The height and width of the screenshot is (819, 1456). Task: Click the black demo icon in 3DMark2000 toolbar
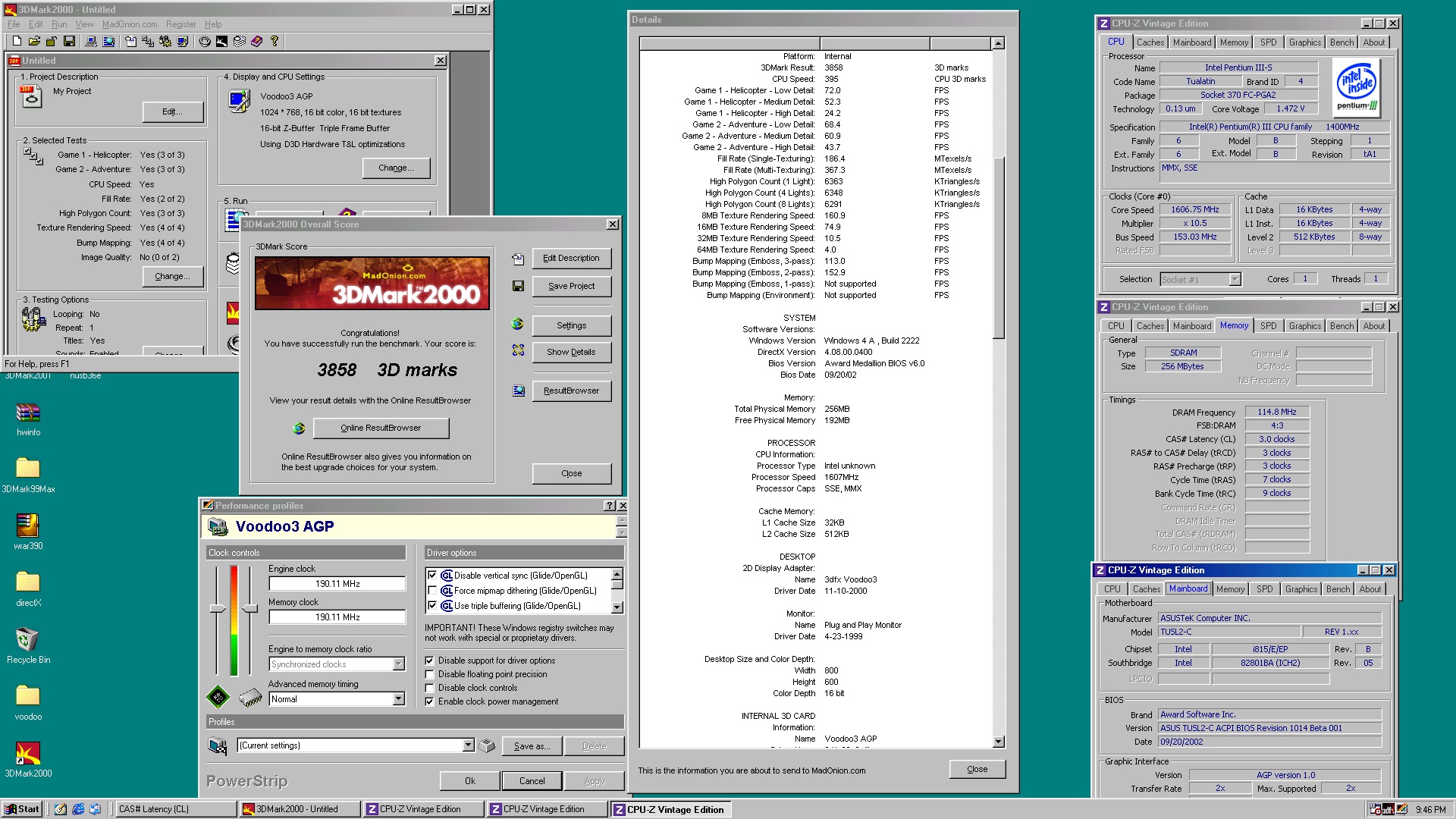click(221, 41)
